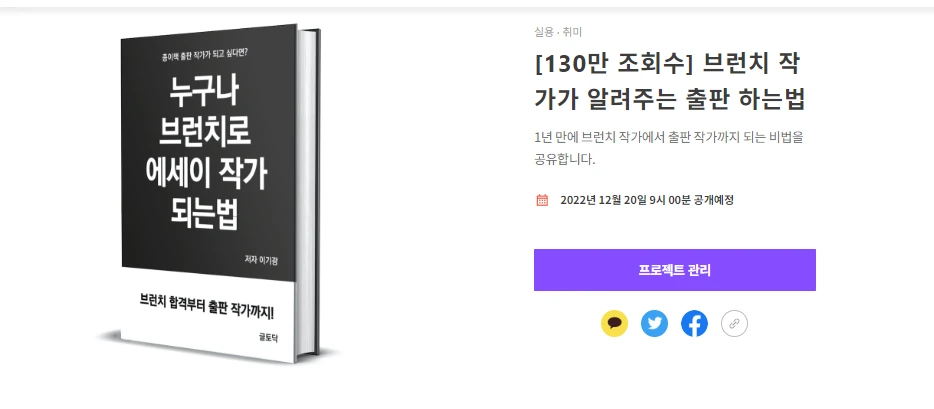
Task: Click the project title starting [130만 조회수]
Action: coord(670,82)
